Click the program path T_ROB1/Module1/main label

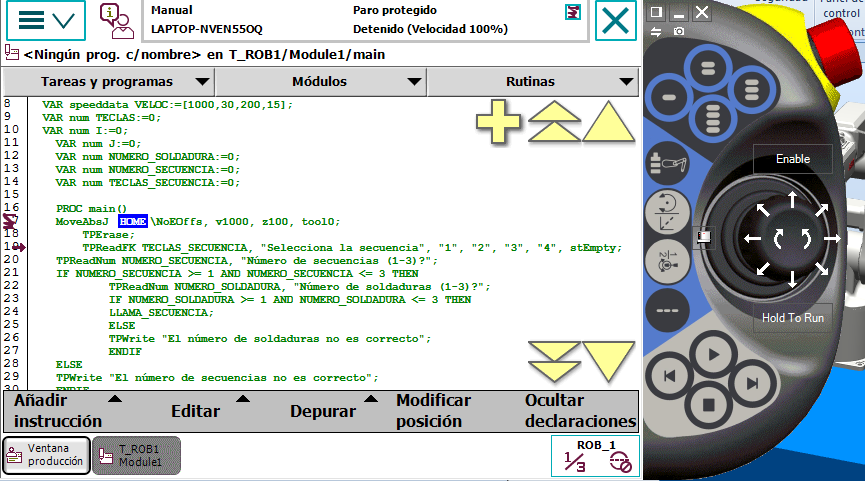coord(307,55)
